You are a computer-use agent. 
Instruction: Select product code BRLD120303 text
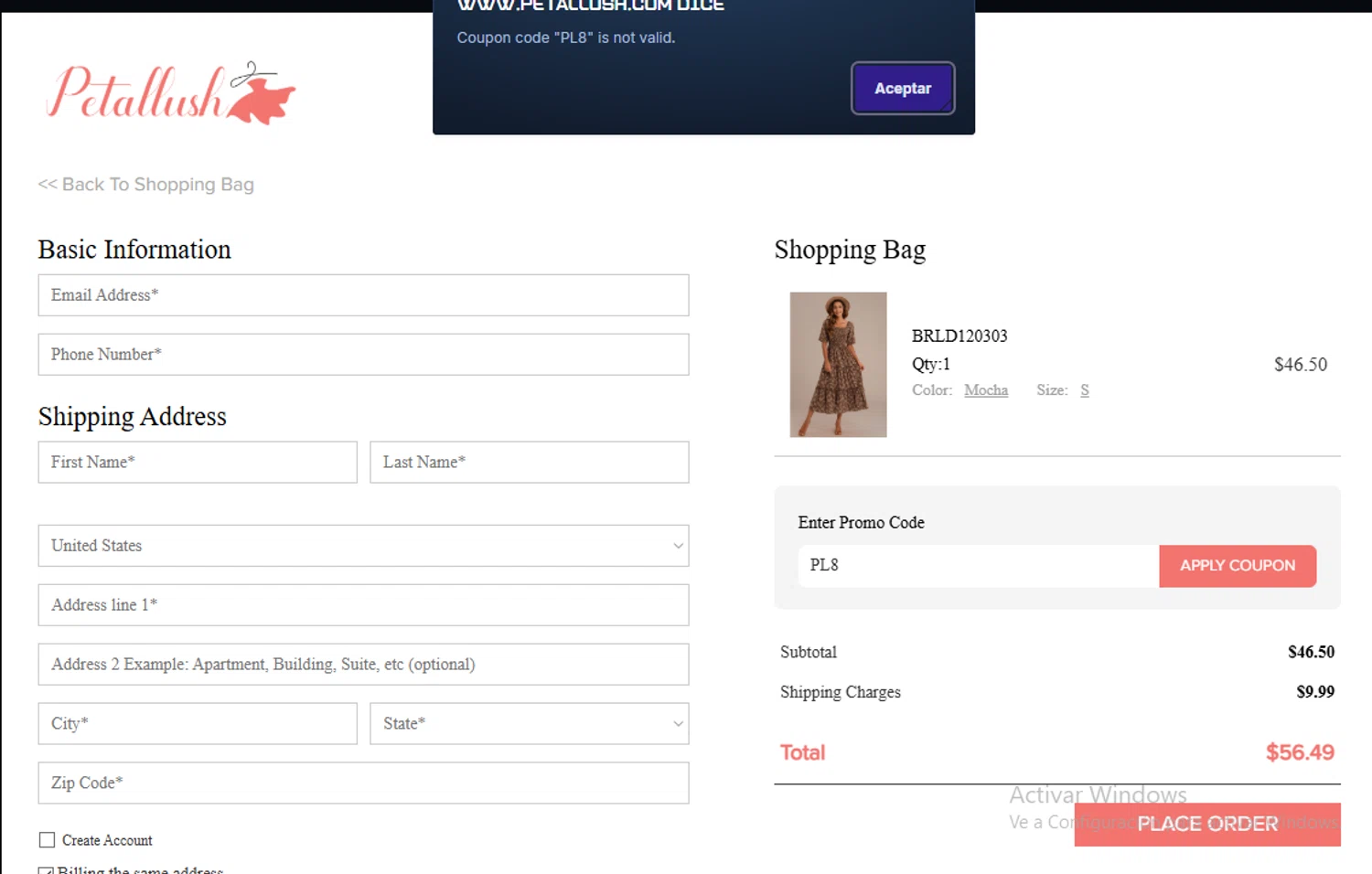959,336
